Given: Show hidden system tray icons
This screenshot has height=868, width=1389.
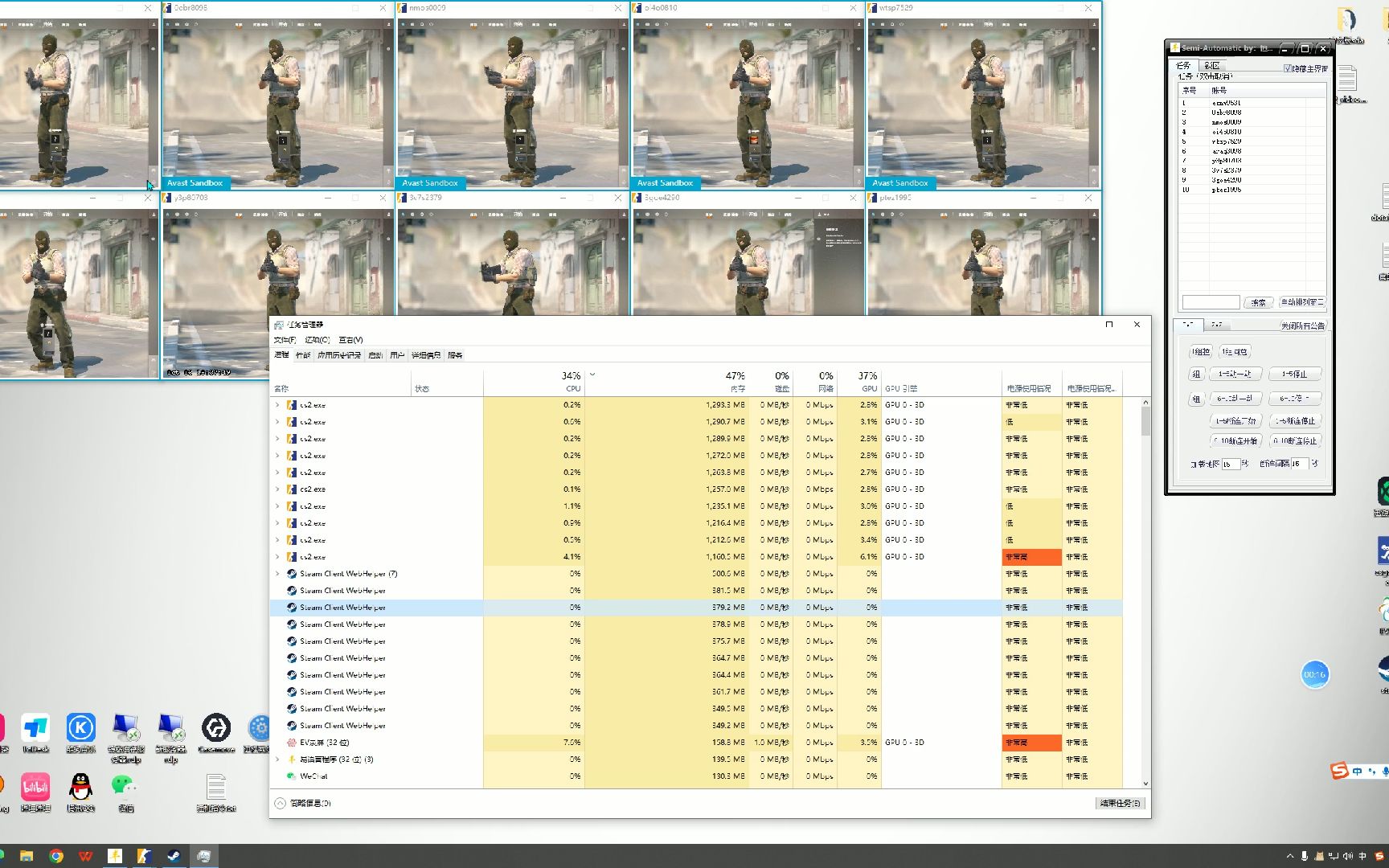Looking at the screenshot, I should [x=1290, y=856].
